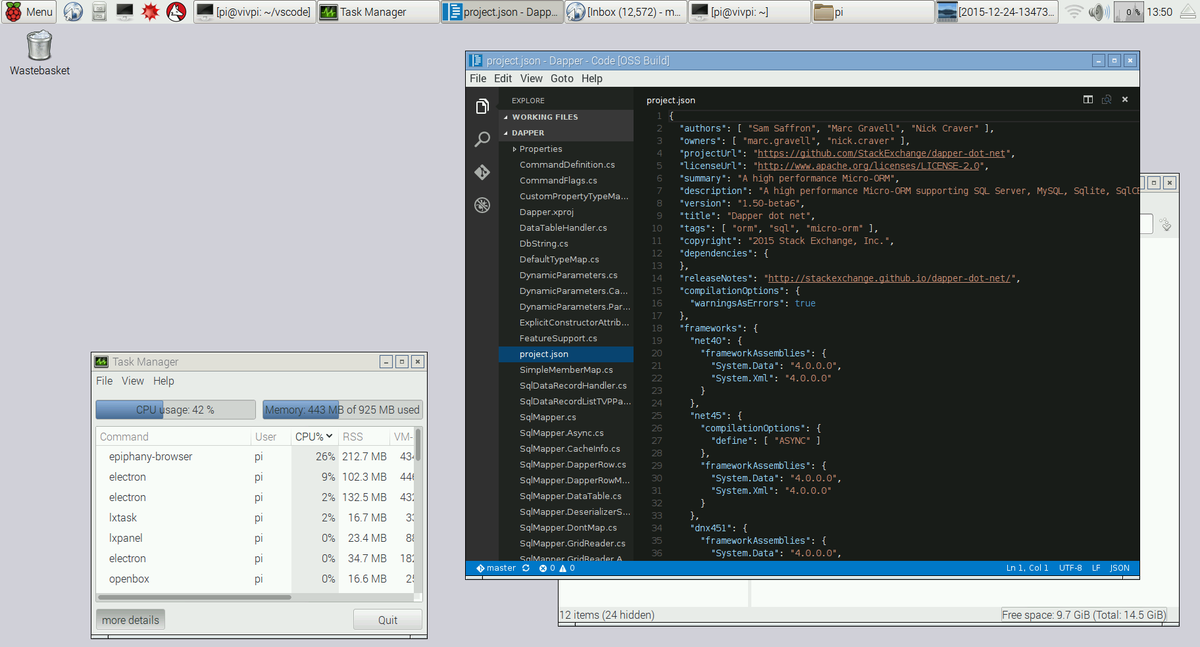This screenshot has width=1200, height=647.
Task: Switch to pi@vivpi ~/vscode terminal in taskbar
Action: 254,12
